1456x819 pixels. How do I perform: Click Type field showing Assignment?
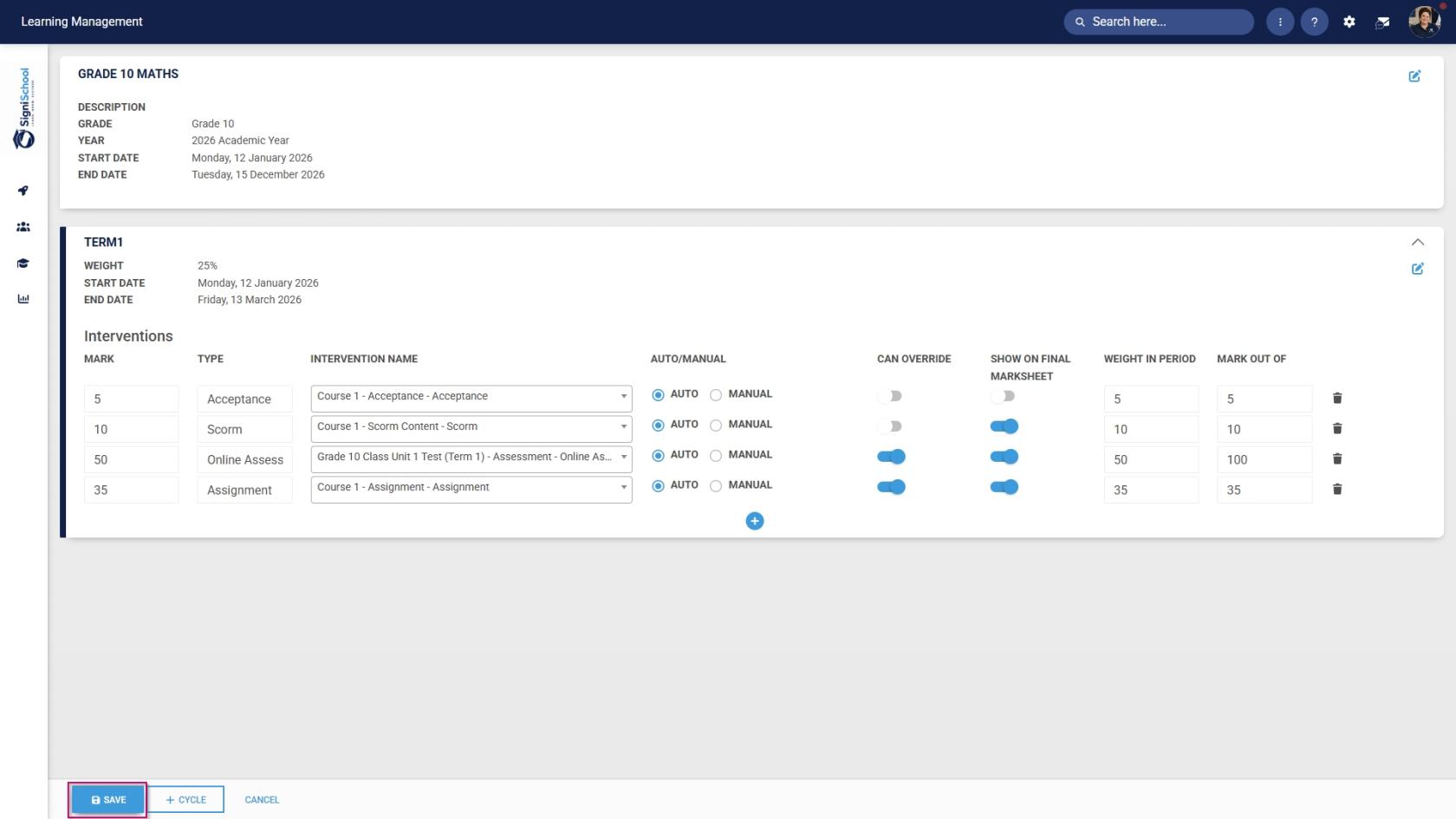244,490
